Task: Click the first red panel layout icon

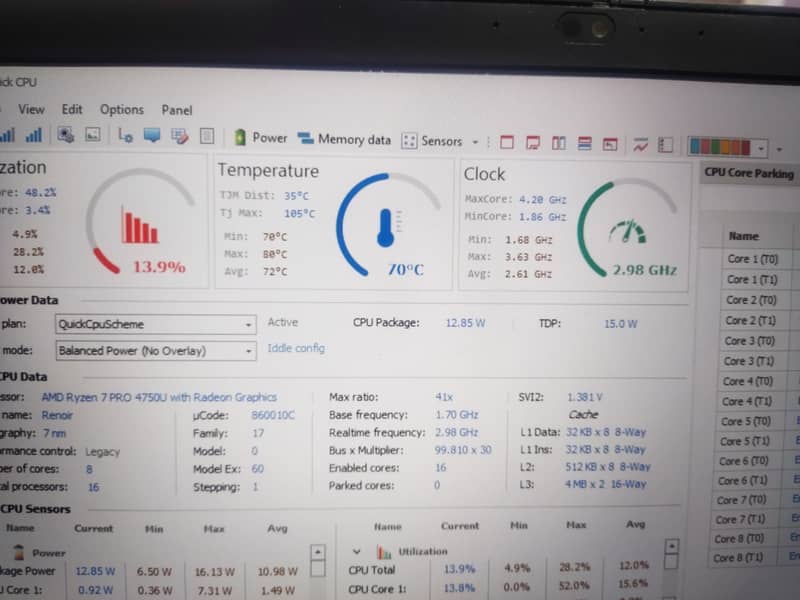Action: pos(506,142)
